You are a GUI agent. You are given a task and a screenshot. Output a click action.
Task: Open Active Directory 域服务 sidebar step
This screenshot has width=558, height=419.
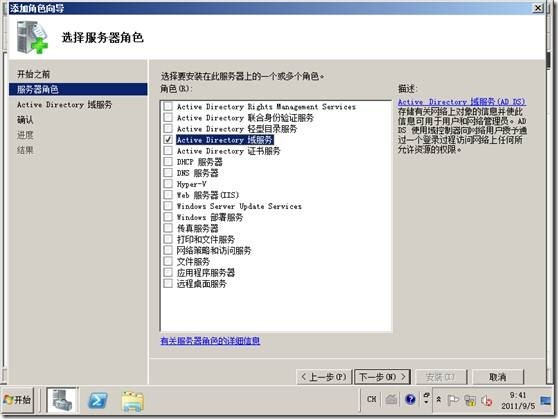64,105
